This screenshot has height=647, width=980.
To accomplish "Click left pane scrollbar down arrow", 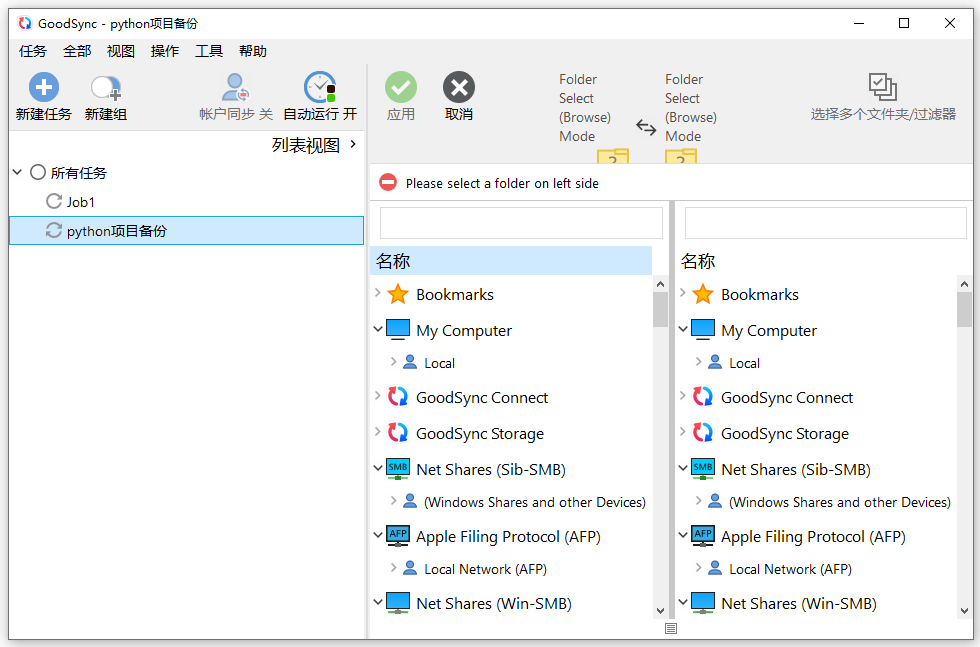I will (661, 611).
